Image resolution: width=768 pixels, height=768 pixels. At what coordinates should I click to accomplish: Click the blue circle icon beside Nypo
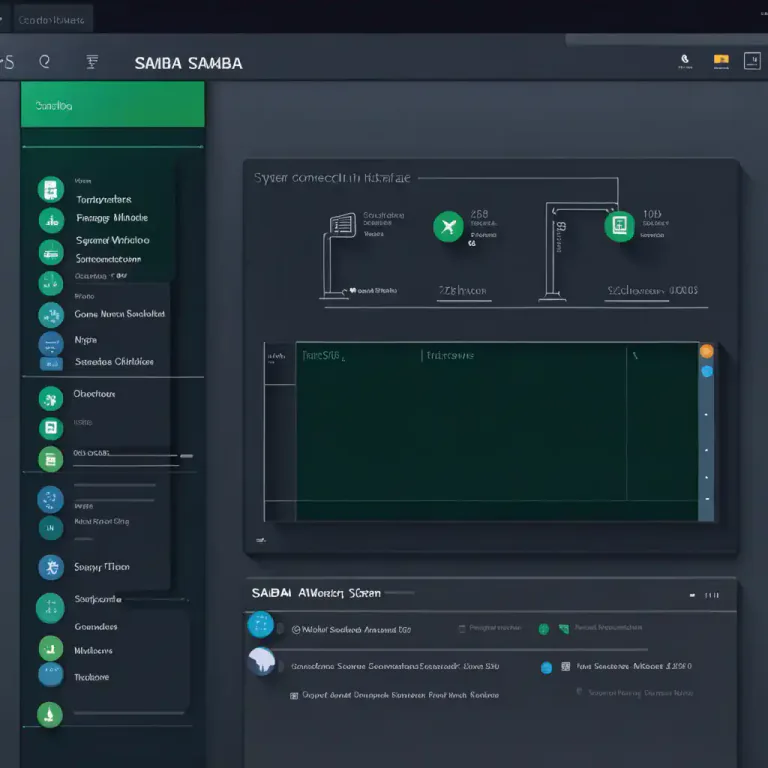click(x=51, y=344)
